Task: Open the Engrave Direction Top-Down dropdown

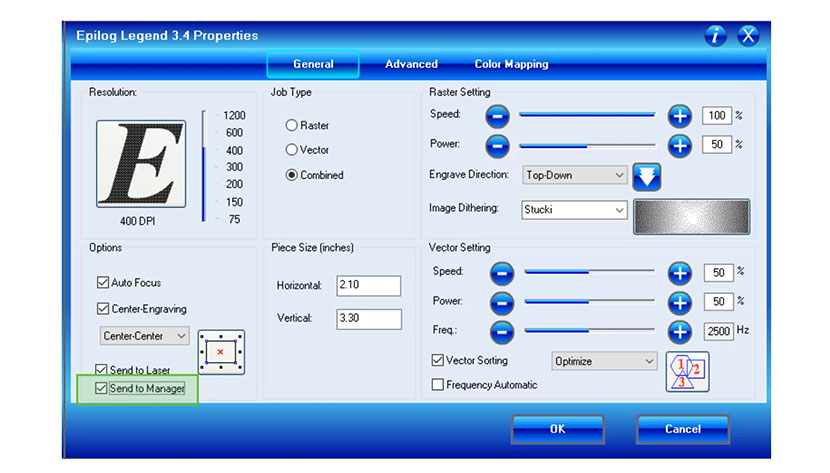Action: [575, 175]
